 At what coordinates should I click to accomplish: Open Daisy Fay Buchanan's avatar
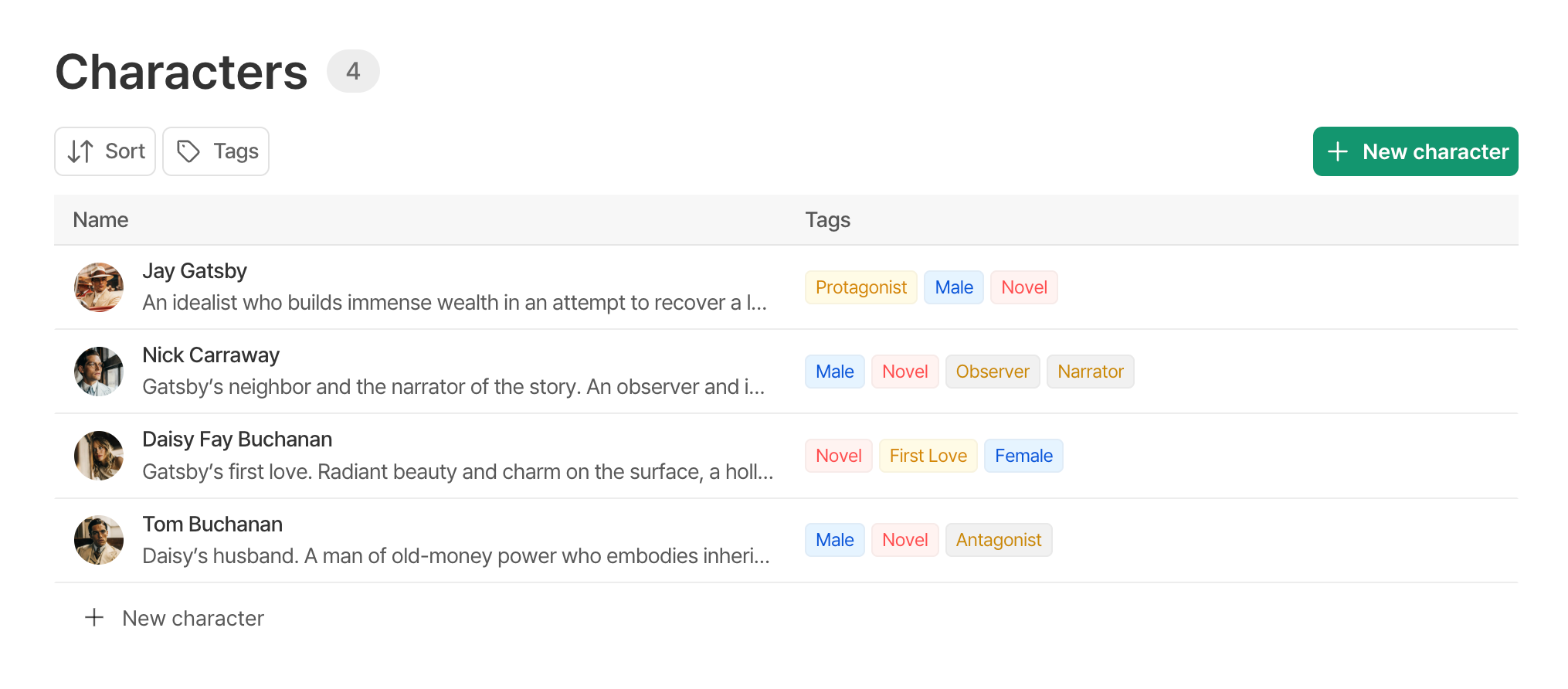pyautogui.click(x=99, y=456)
